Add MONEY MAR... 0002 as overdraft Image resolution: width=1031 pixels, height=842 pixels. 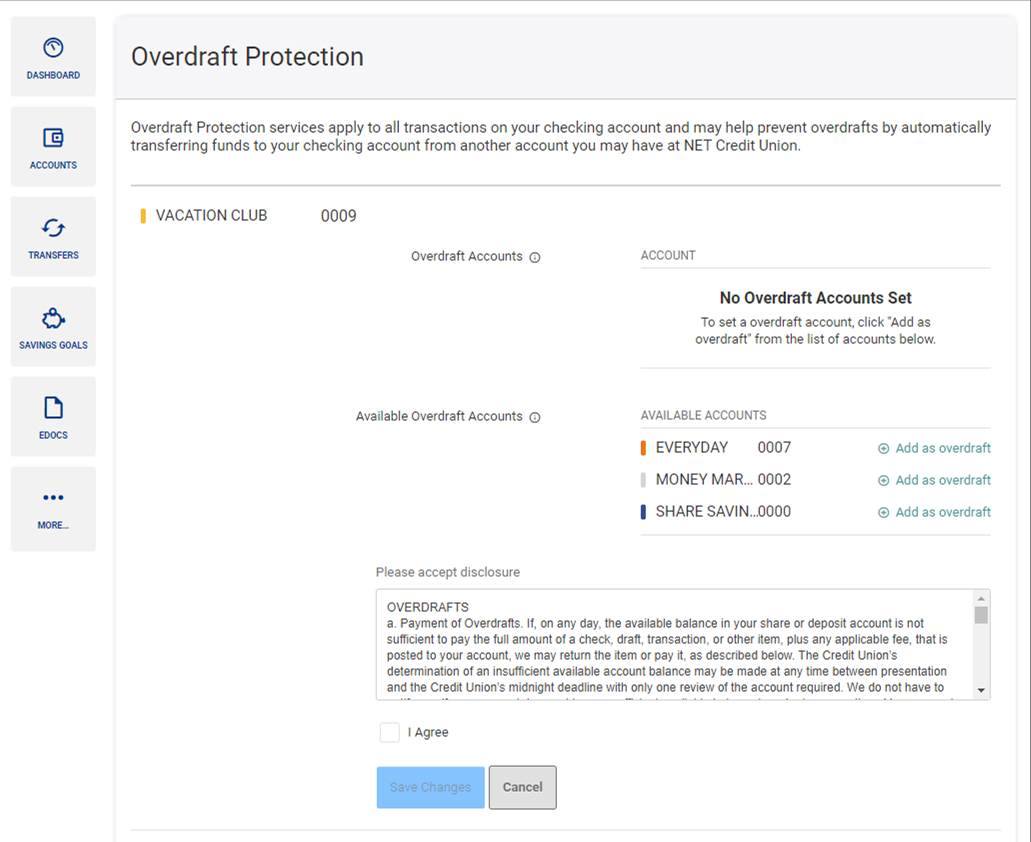tap(934, 480)
